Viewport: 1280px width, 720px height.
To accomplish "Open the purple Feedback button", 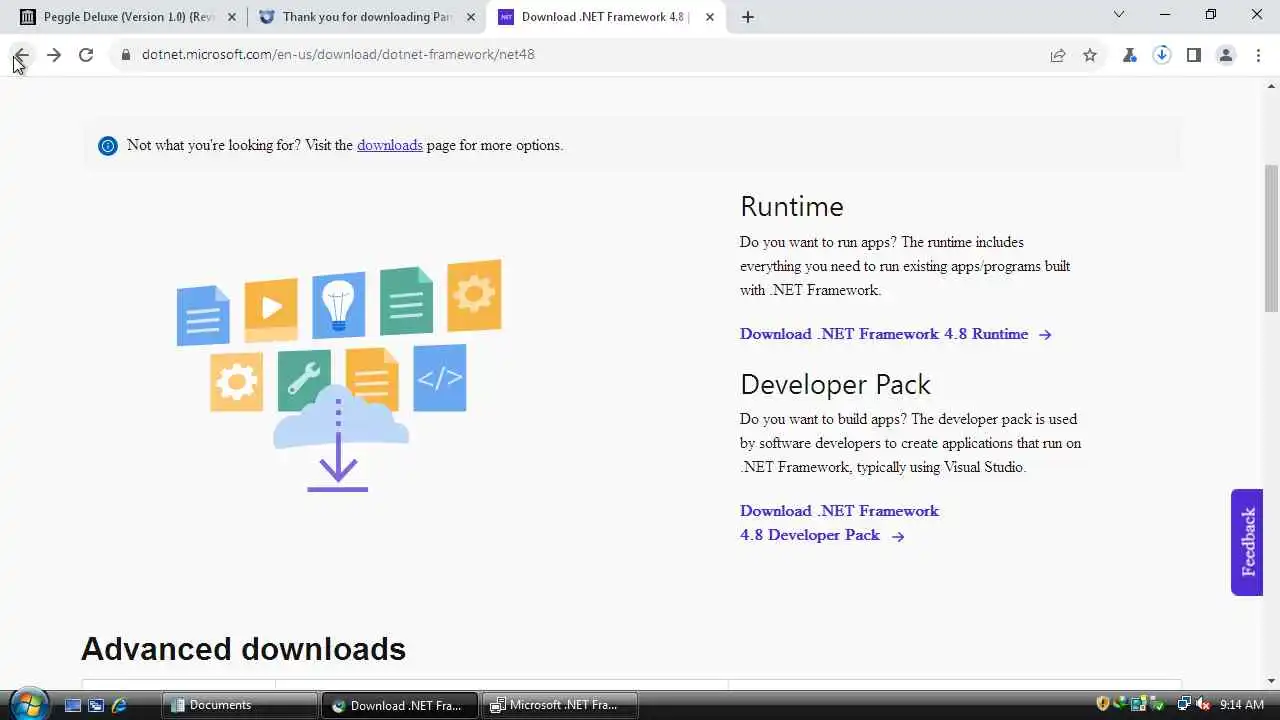I will 1247,542.
